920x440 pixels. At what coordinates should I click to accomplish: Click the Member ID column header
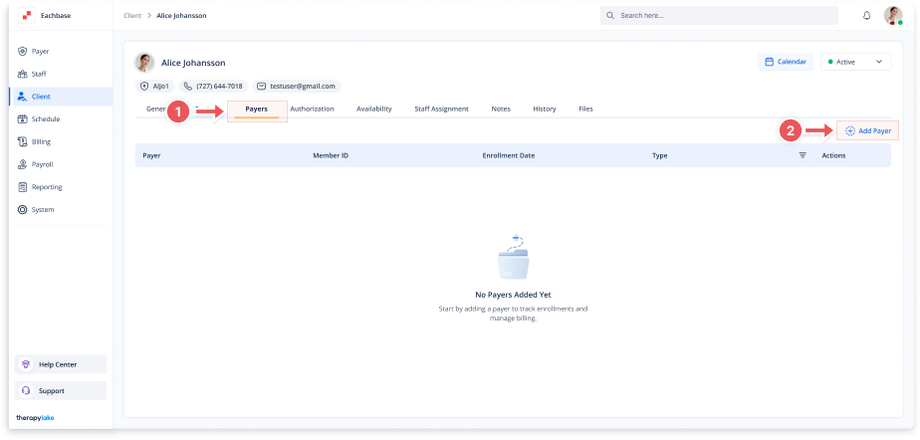point(330,155)
